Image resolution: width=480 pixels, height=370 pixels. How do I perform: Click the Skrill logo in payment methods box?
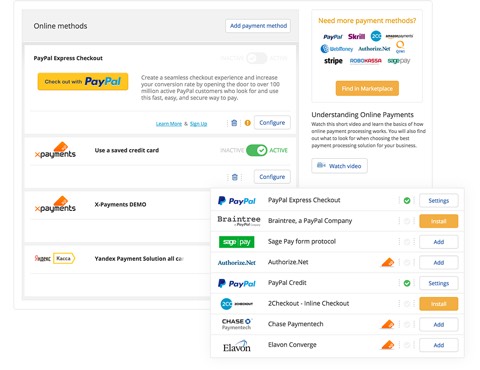click(356, 36)
